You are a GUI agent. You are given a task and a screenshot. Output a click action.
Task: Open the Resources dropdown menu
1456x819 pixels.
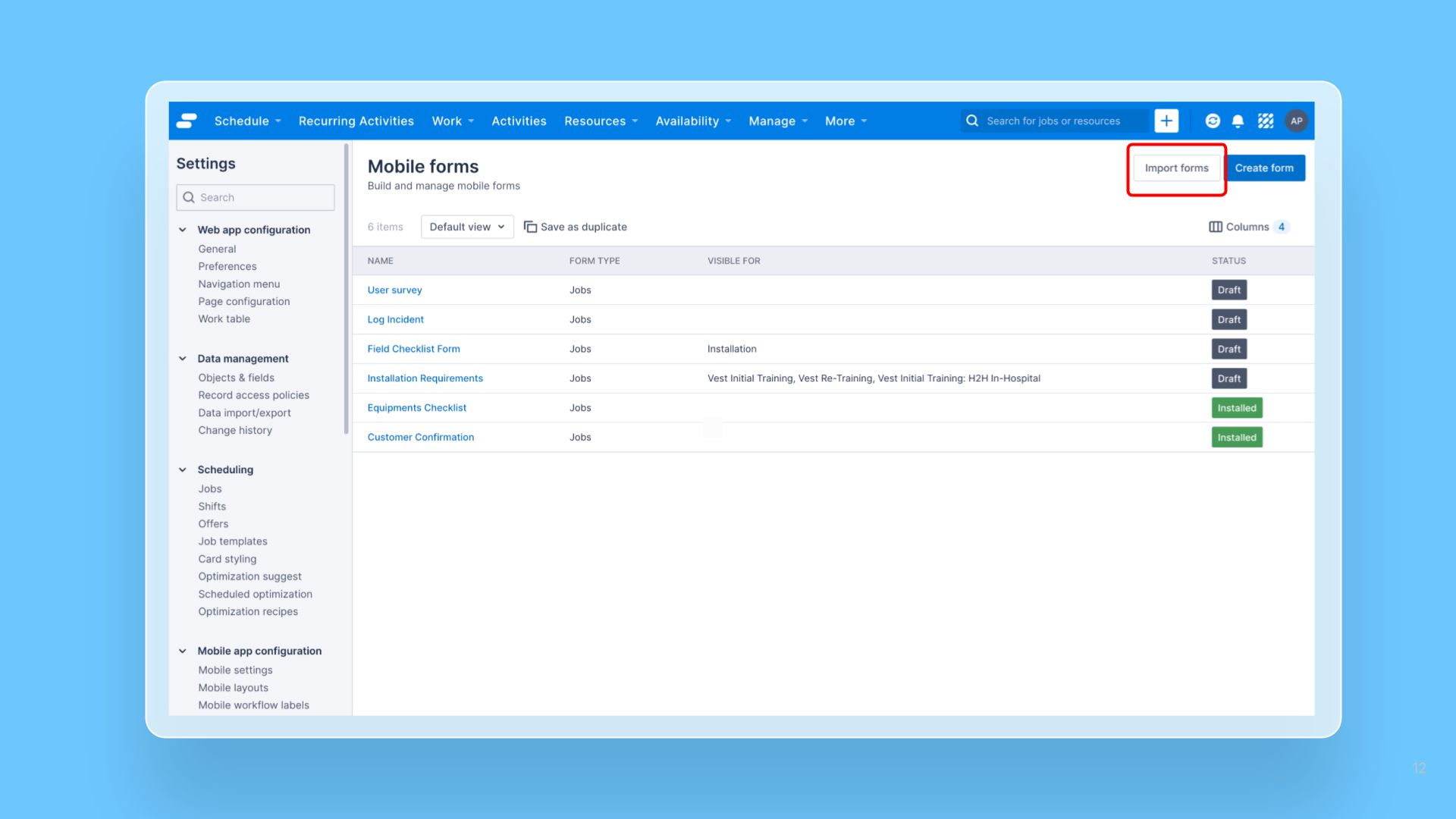(601, 121)
